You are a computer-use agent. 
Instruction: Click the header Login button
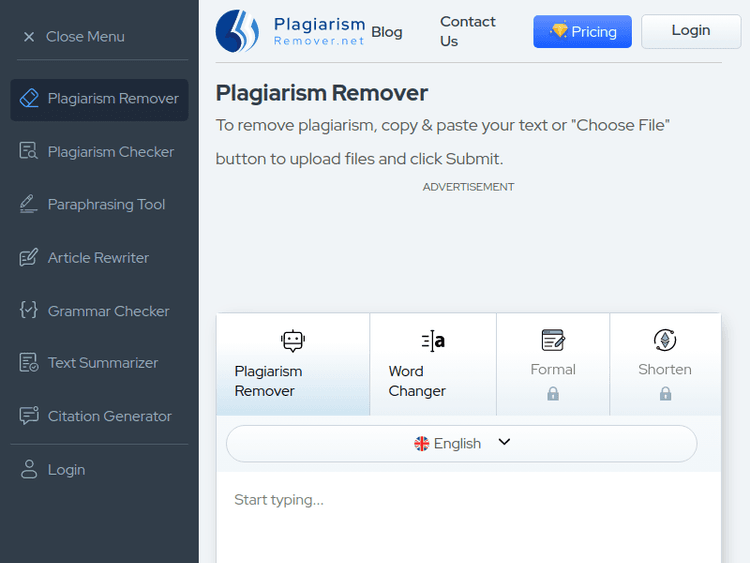coord(691,31)
